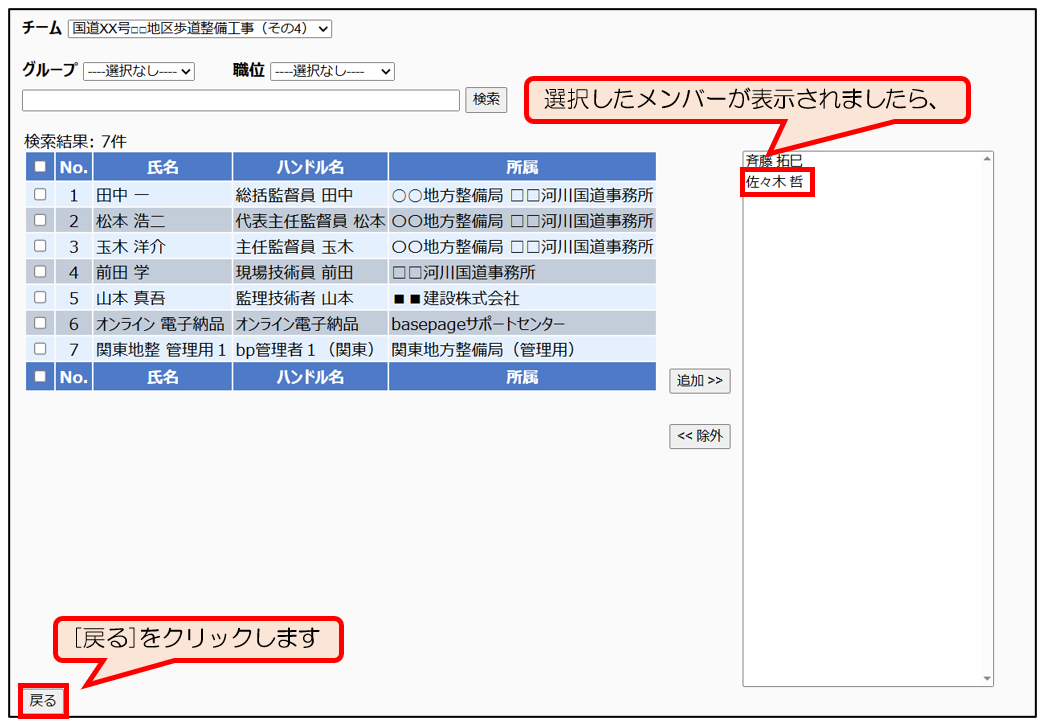Select 佐々木 哲 in the selected members list
The height and width of the screenshot is (724, 1051).
(775, 182)
